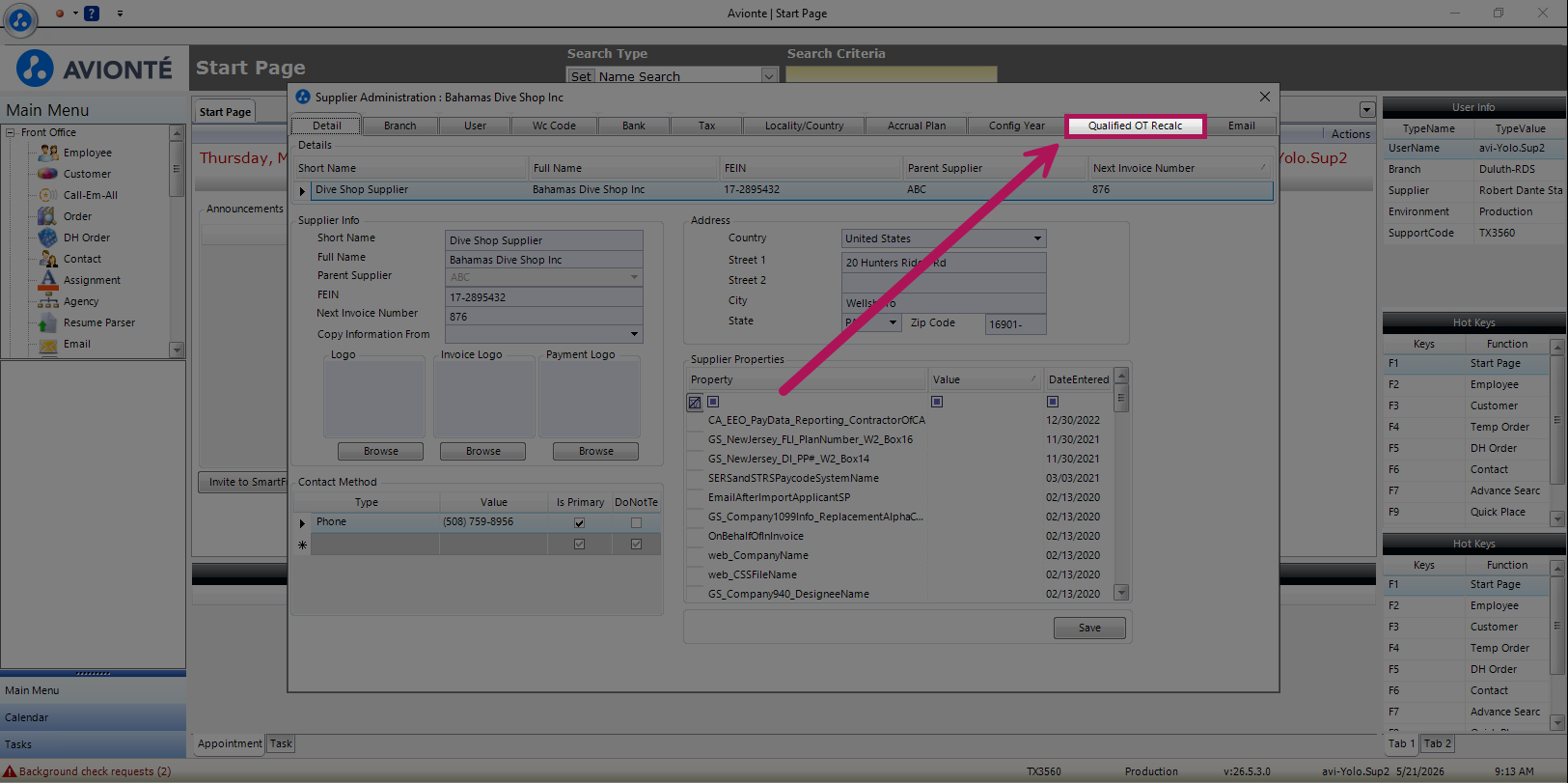Open the dropdown arrow beside the red dot
Image resolution: width=1568 pixels, height=783 pixels.
pyautogui.click(x=75, y=14)
